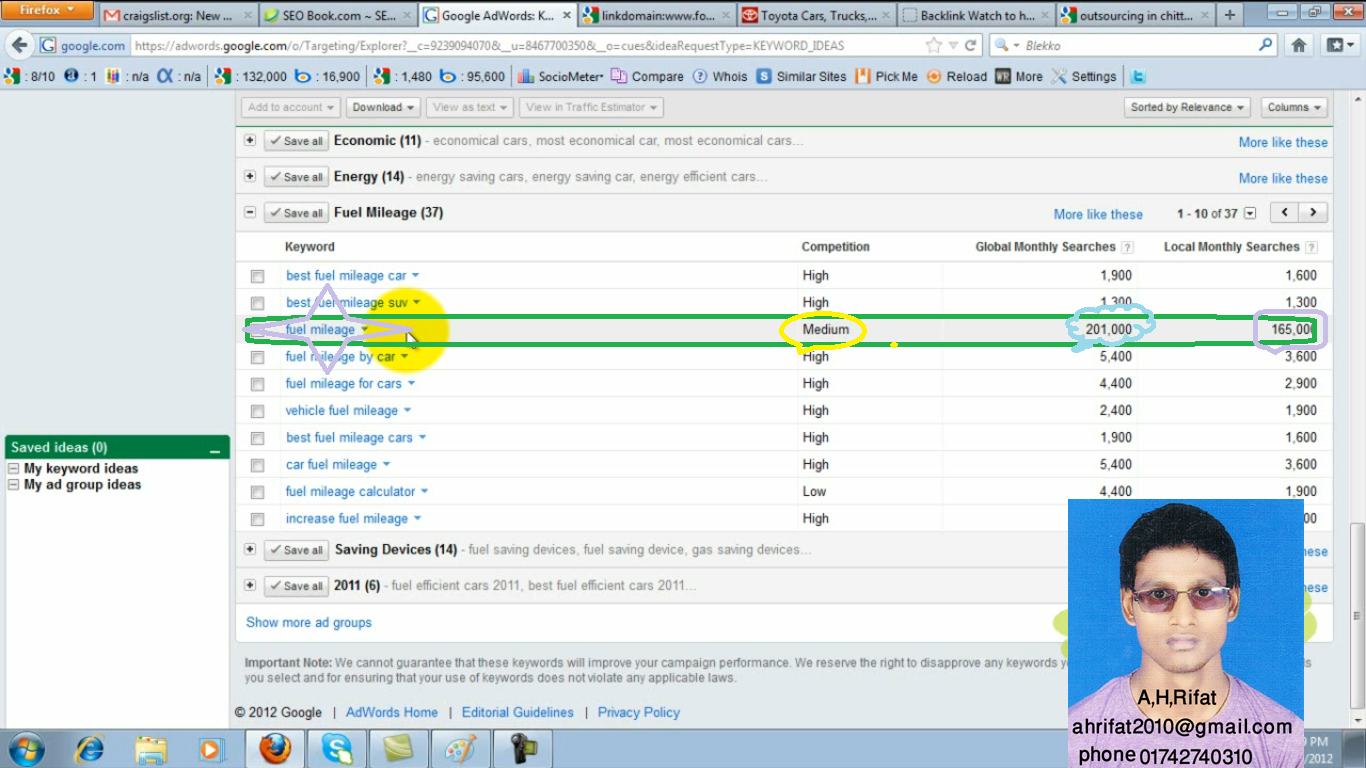1366x768 pixels.
Task: Switch to the outsourcing in chitt... tab
Action: (1135, 16)
